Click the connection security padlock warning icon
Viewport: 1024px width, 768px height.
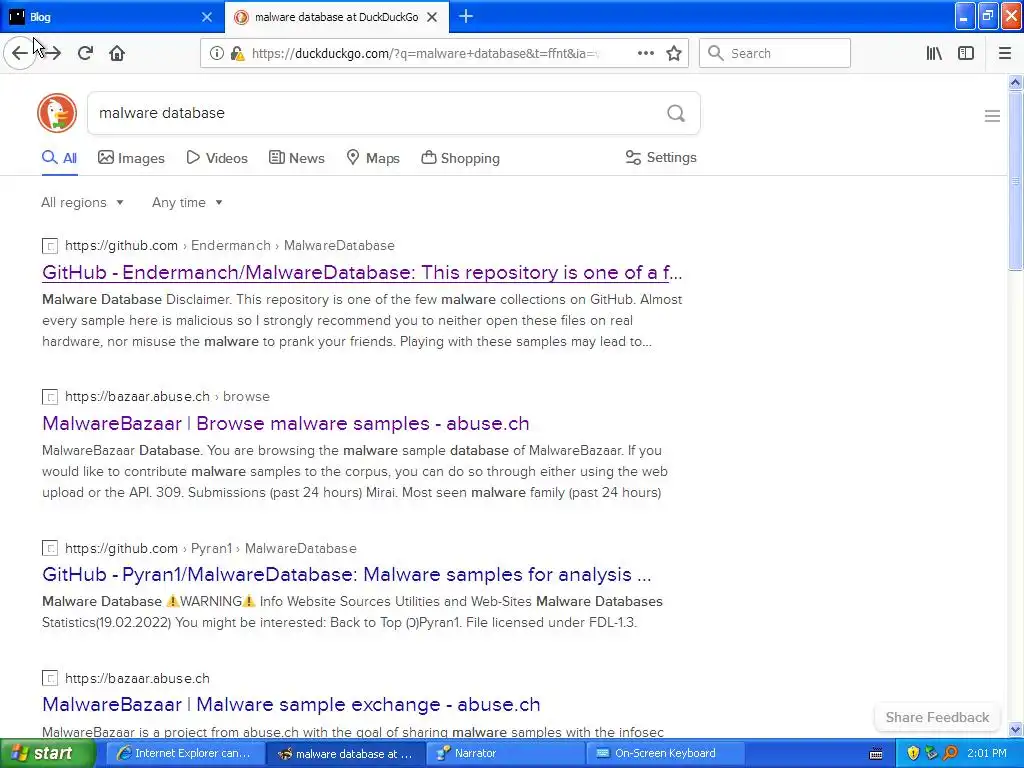237,54
